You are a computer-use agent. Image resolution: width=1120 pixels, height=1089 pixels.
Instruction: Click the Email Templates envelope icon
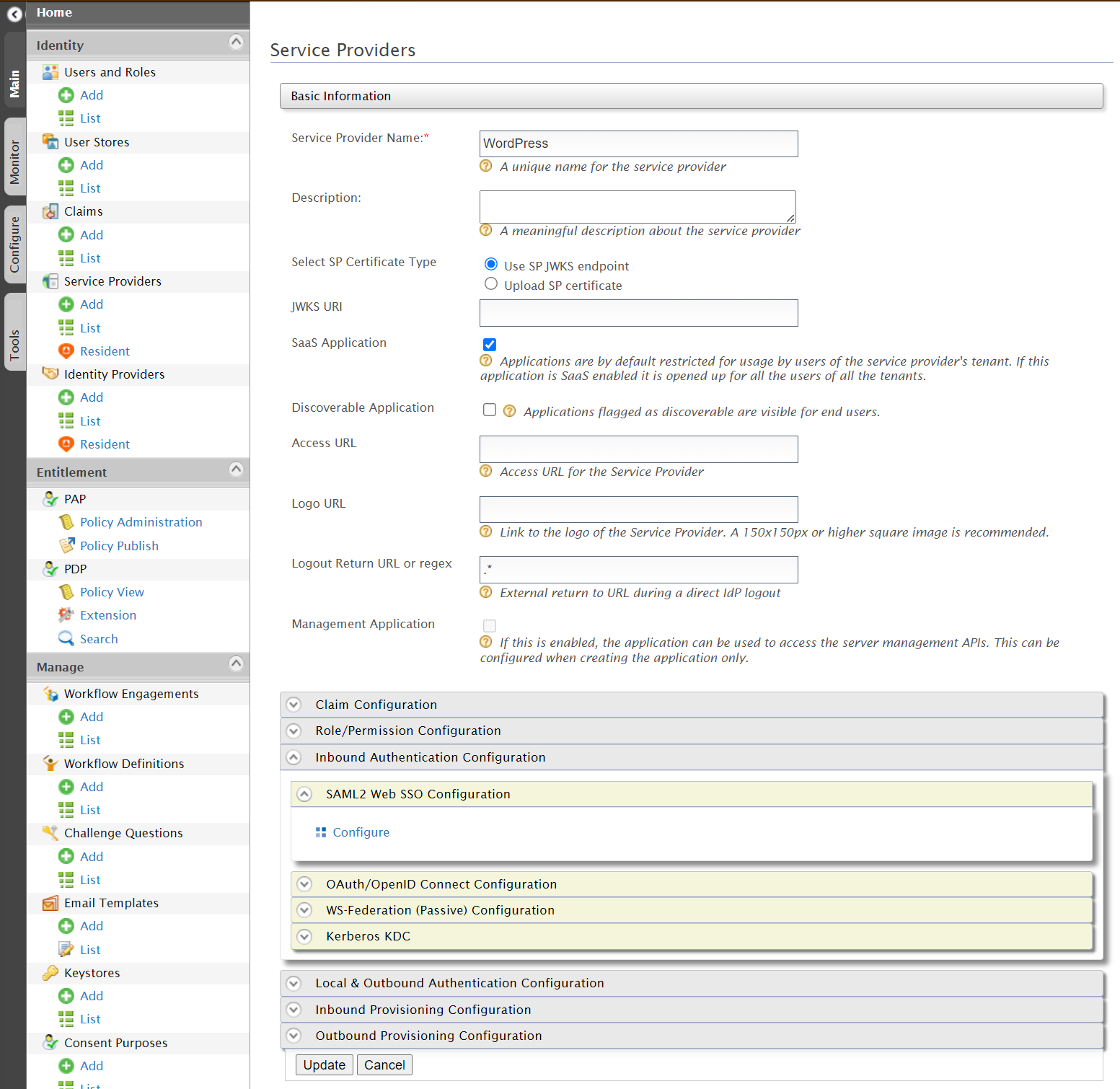(x=50, y=903)
